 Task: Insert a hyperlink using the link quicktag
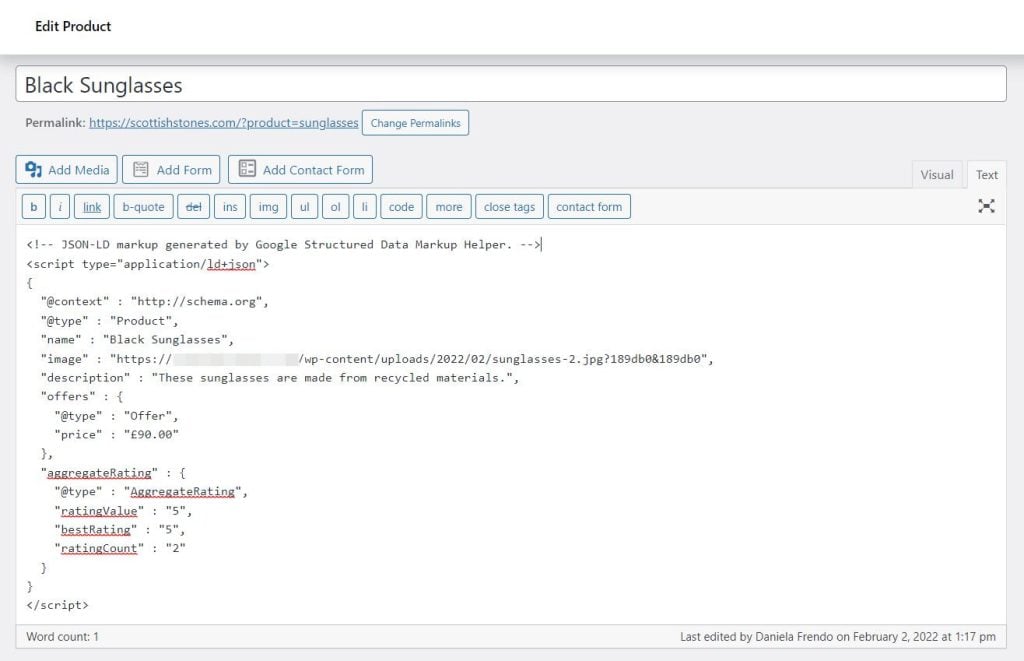pyautogui.click(x=91, y=206)
